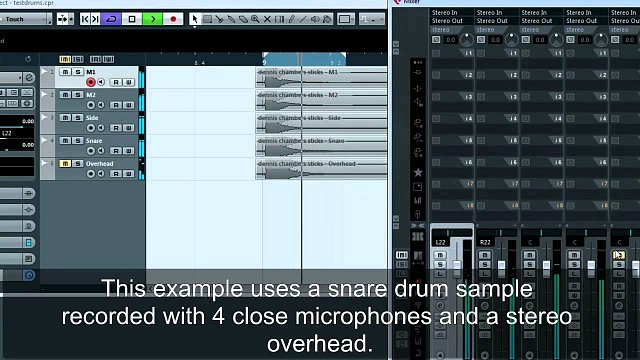Select the Mute X tool

point(267,19)
